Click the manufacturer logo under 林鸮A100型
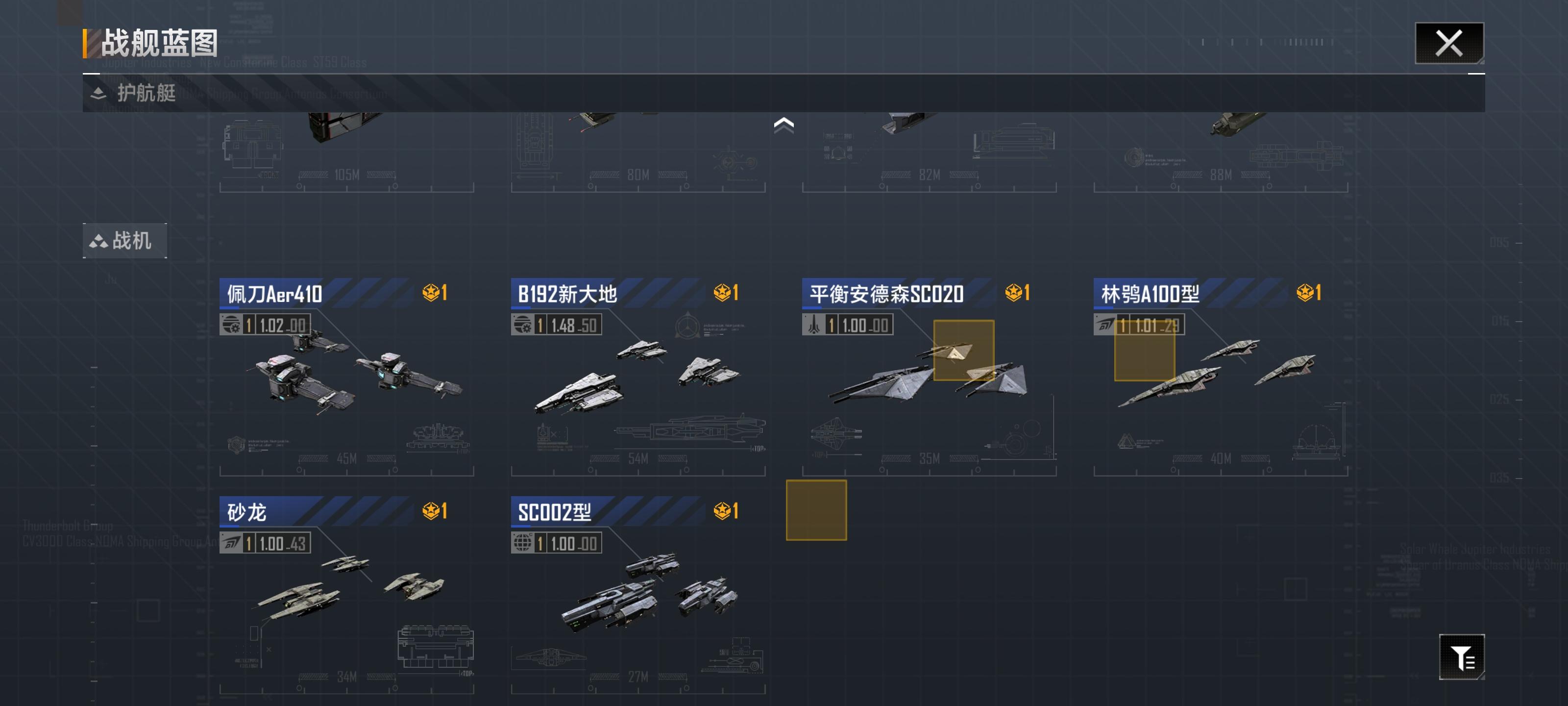Viewport: 1568px width, 706px height. click(x=1105, y=325)
